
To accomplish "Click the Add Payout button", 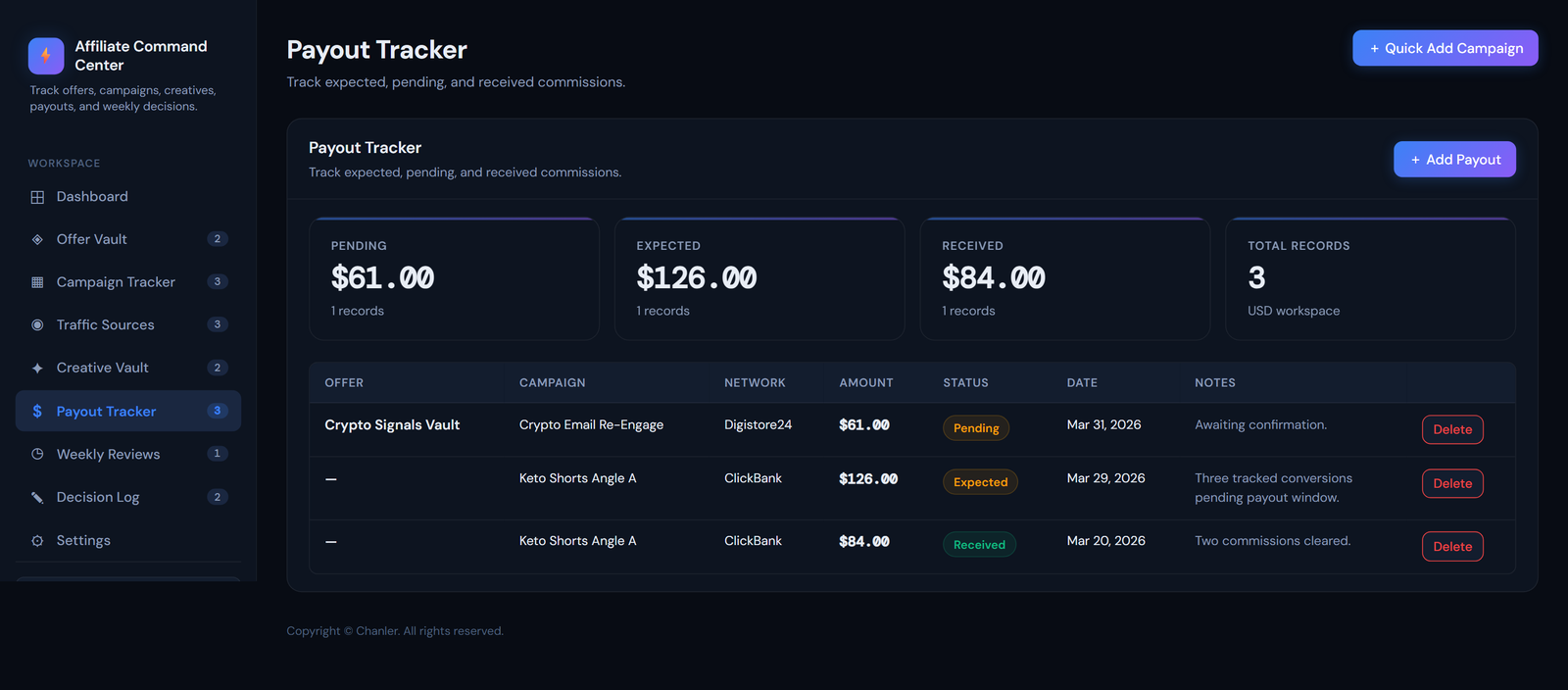I will coord(1455,160).
